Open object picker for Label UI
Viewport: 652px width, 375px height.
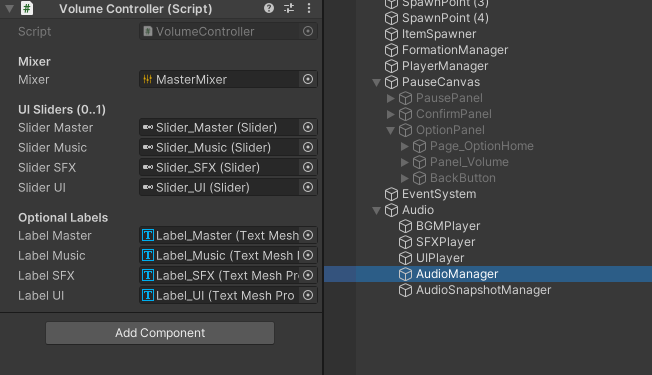pos(308,295)
